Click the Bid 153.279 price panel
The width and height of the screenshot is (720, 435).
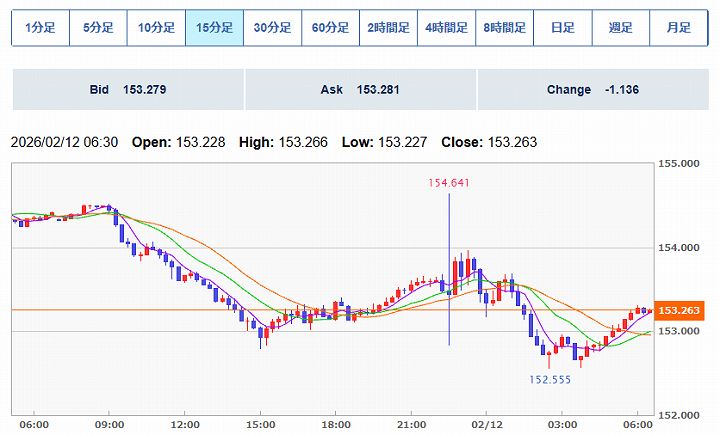(127, 90)
